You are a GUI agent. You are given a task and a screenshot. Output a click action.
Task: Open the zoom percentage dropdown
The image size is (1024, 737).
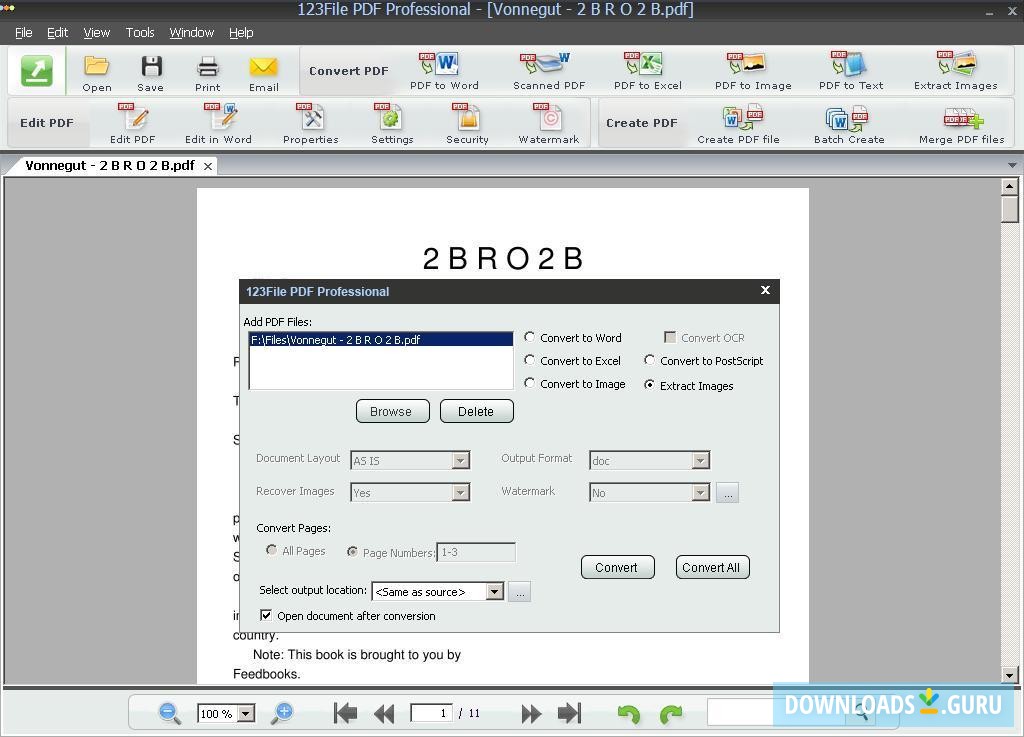click(x=246, y=713)
